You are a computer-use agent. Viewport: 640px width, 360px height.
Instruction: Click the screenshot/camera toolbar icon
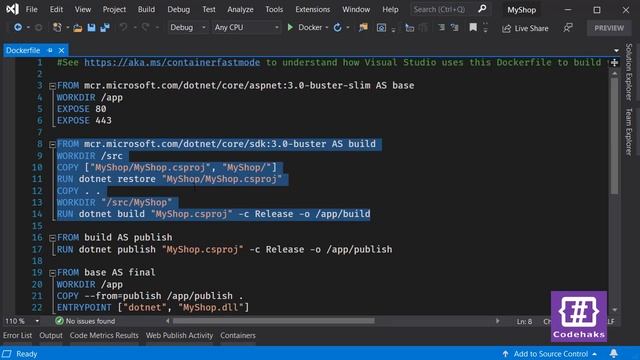[381, 28]
